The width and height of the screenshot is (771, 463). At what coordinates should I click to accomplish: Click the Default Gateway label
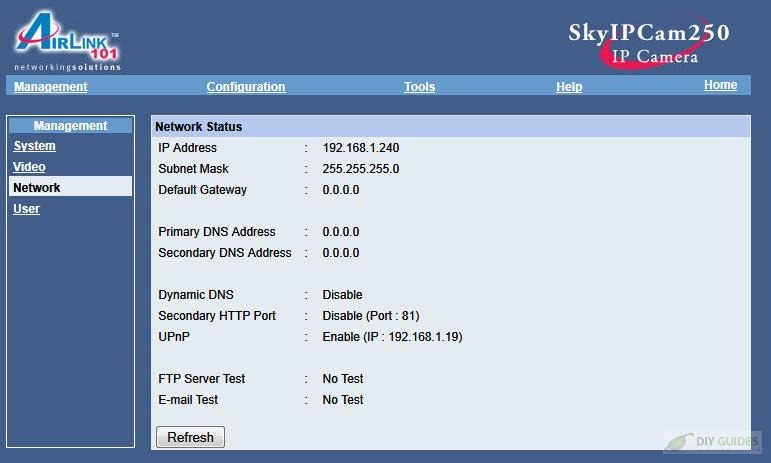click(x=202, y=190)
